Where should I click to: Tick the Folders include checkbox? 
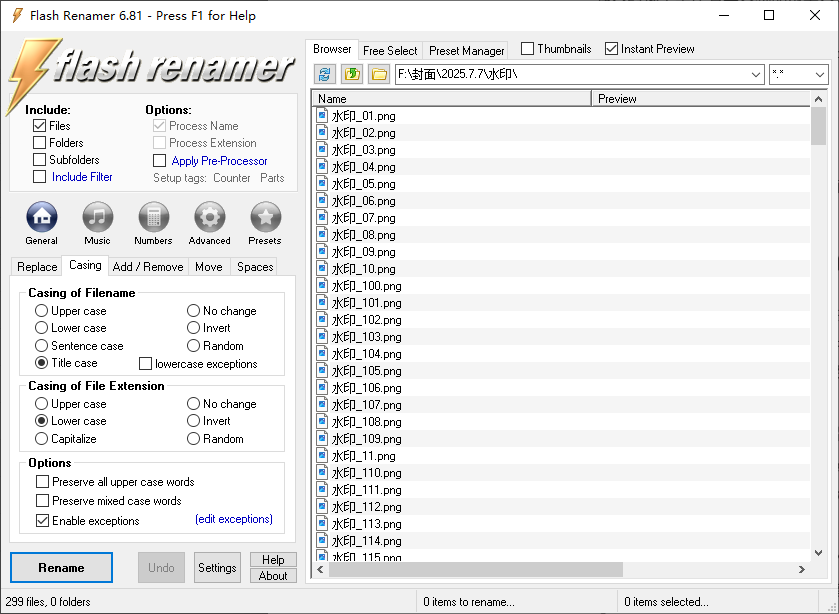click(x=40, y=143)
